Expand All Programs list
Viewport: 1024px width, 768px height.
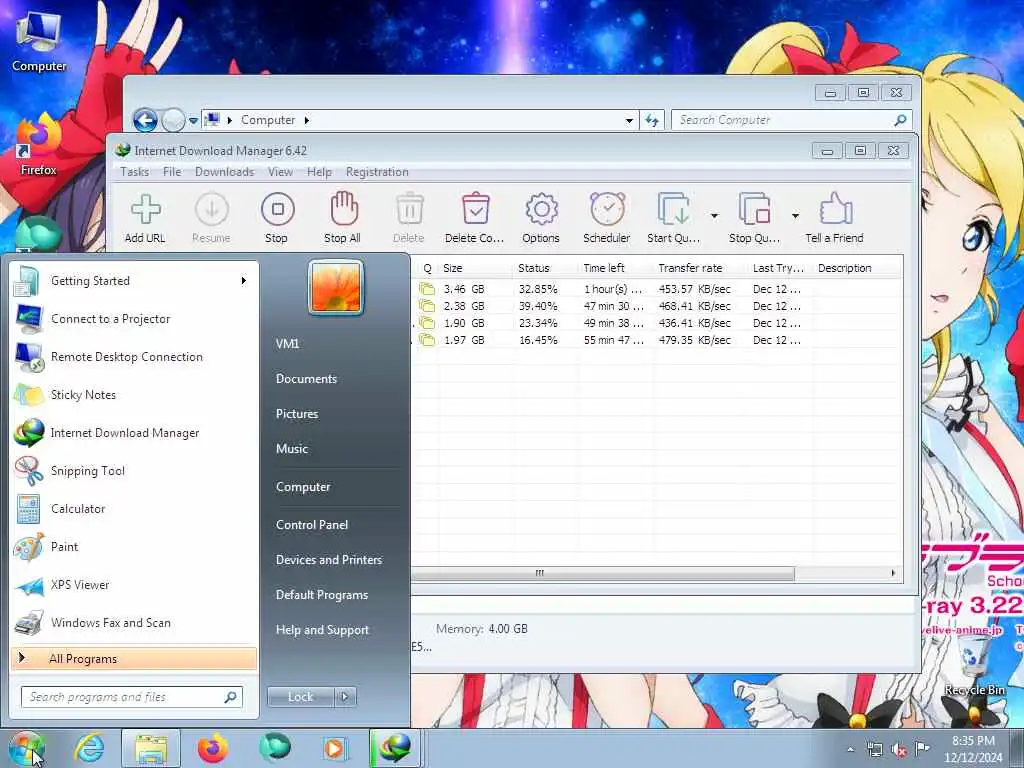pos(133,658)
